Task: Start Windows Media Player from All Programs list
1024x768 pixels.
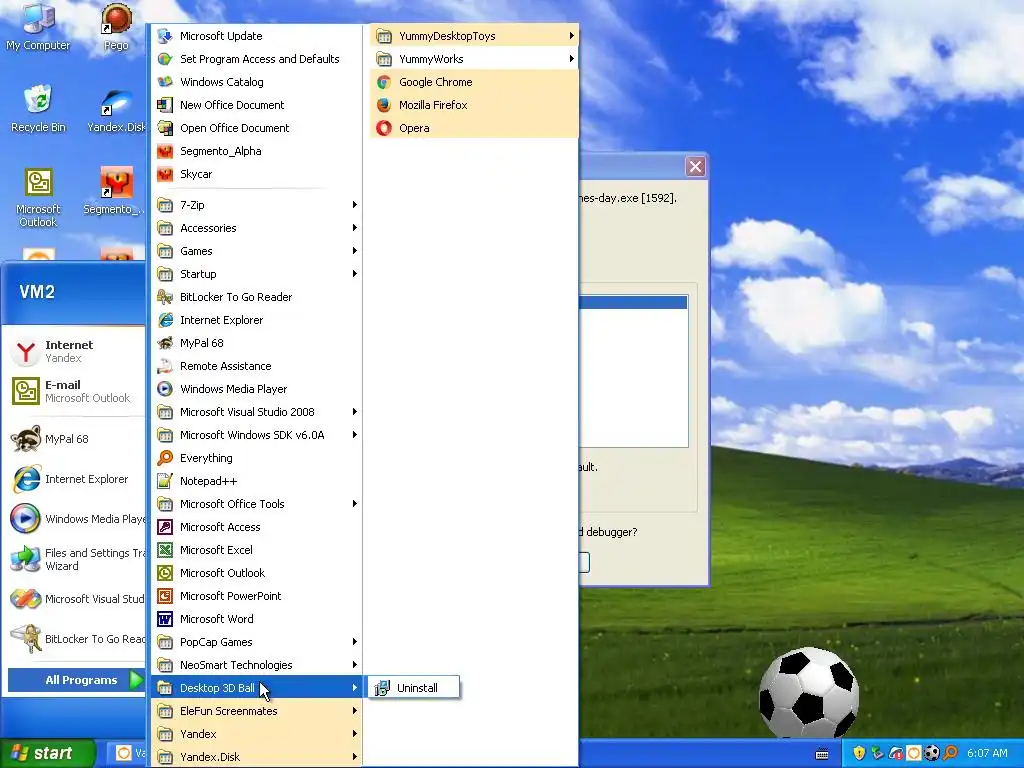Action: 257,389
